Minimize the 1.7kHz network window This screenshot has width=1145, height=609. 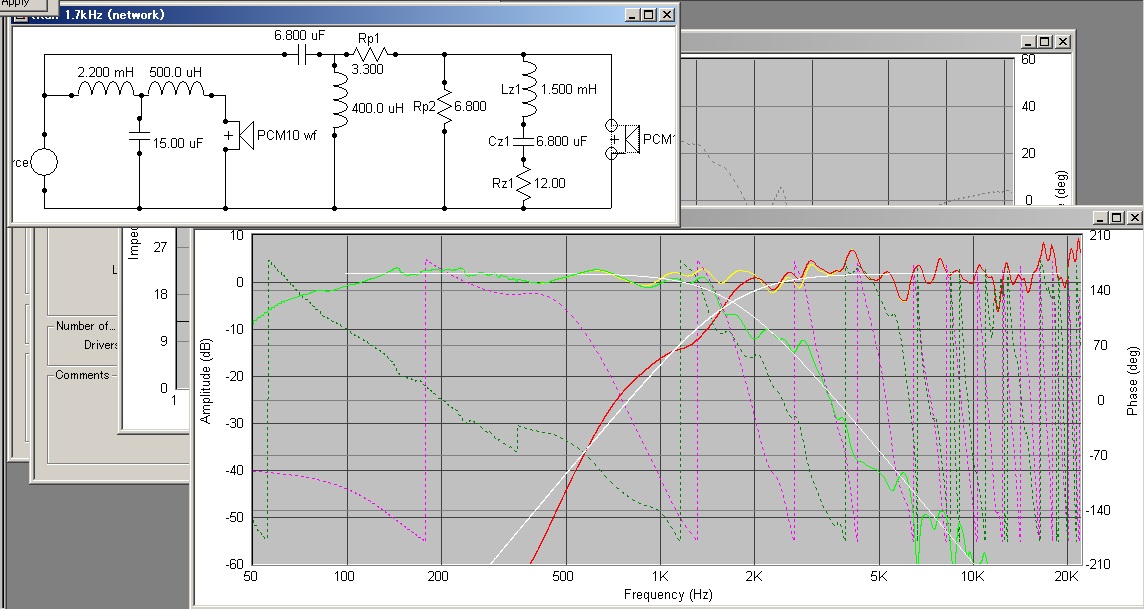pyautogui.click(x=632, y=15)
